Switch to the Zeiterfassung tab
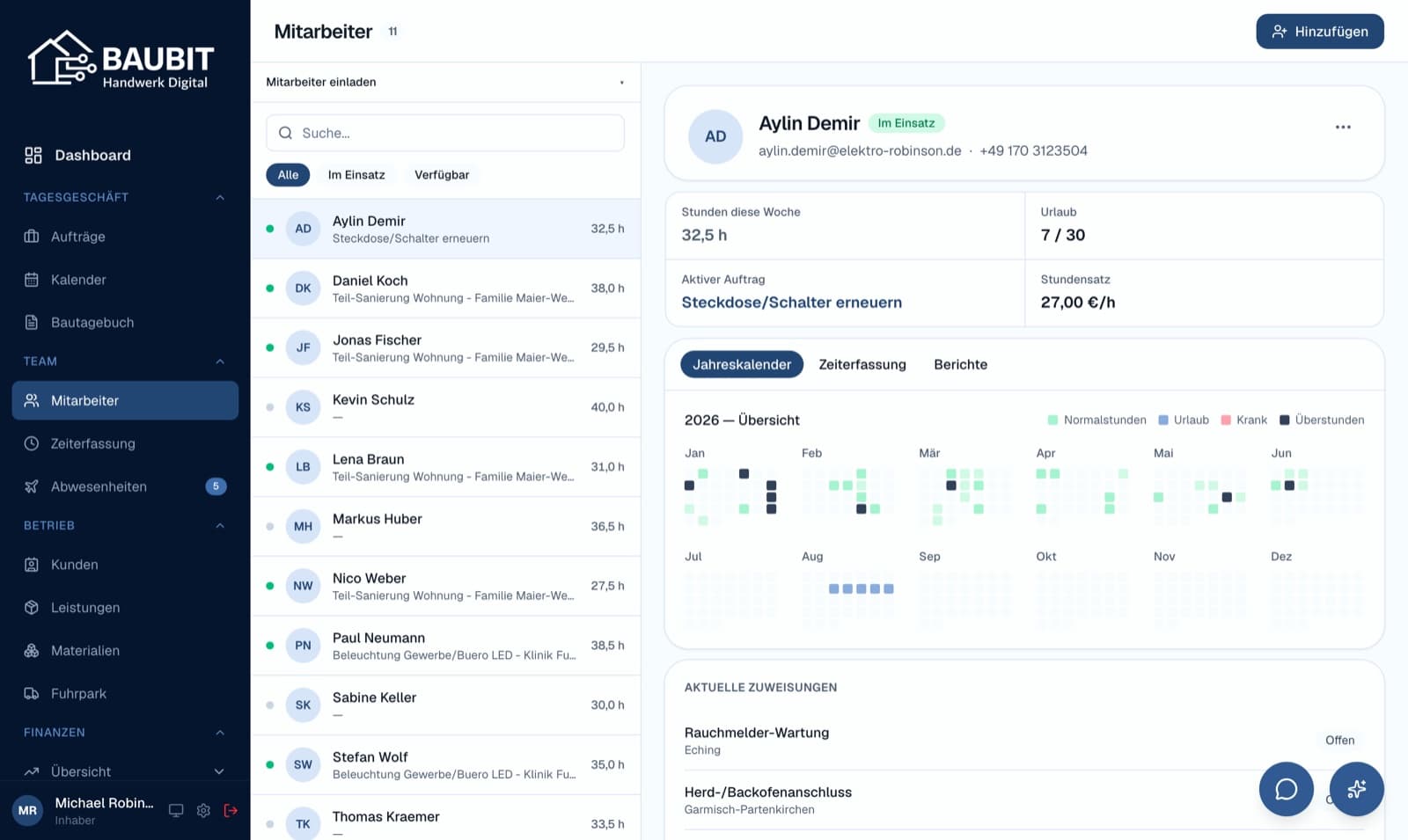Viewport: 1408px width, 840px height. (862, 364)
